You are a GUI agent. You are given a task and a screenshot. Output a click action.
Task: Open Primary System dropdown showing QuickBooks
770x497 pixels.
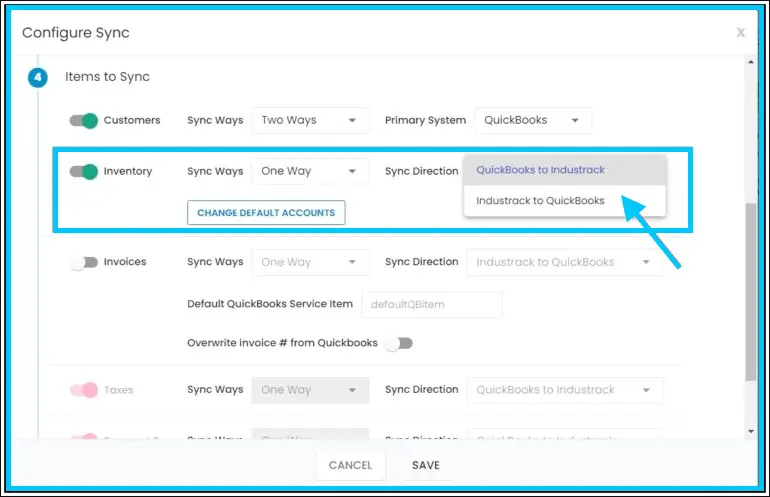click(533, 120)
